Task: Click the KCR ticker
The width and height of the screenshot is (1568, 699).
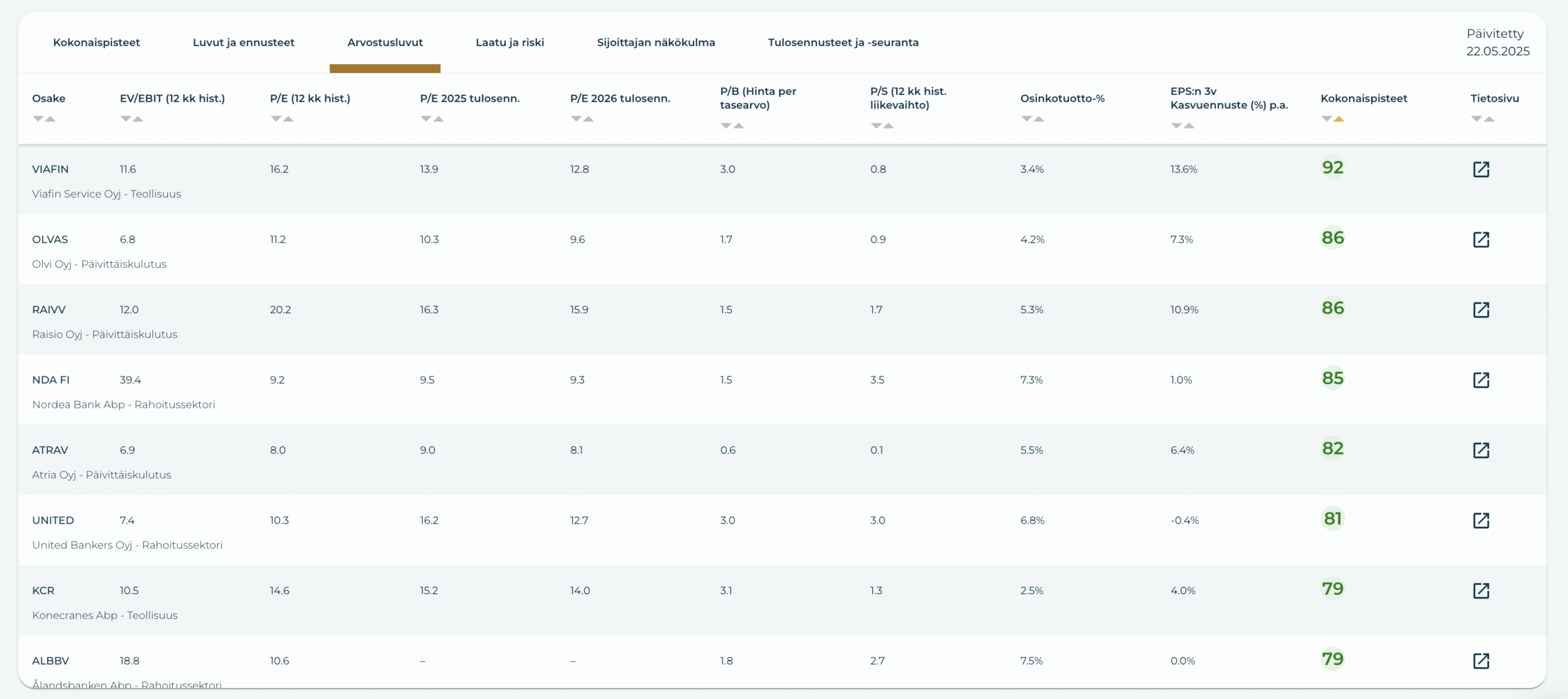Action: 43,591
